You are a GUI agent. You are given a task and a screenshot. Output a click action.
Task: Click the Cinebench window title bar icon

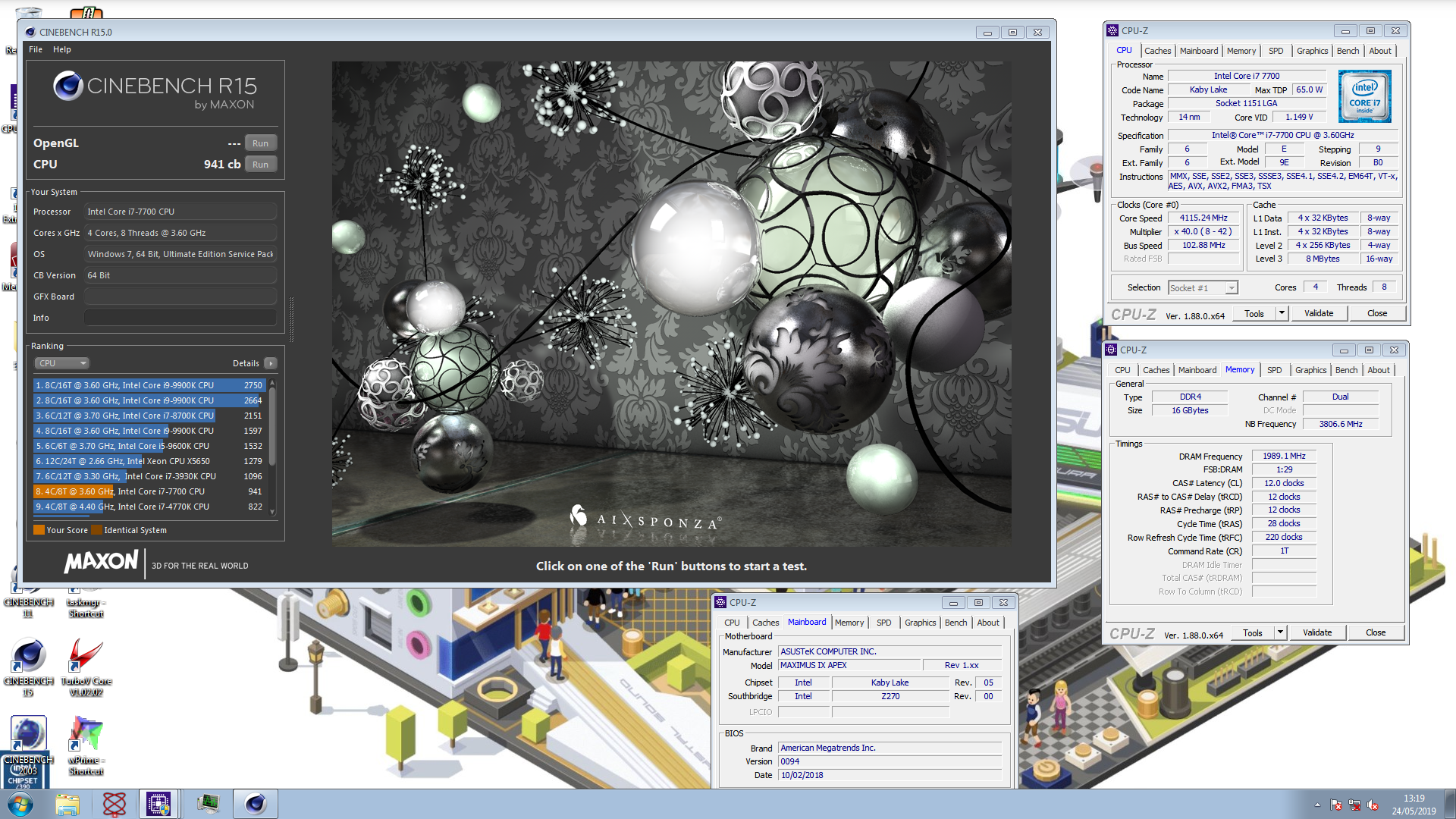(30, 32)
